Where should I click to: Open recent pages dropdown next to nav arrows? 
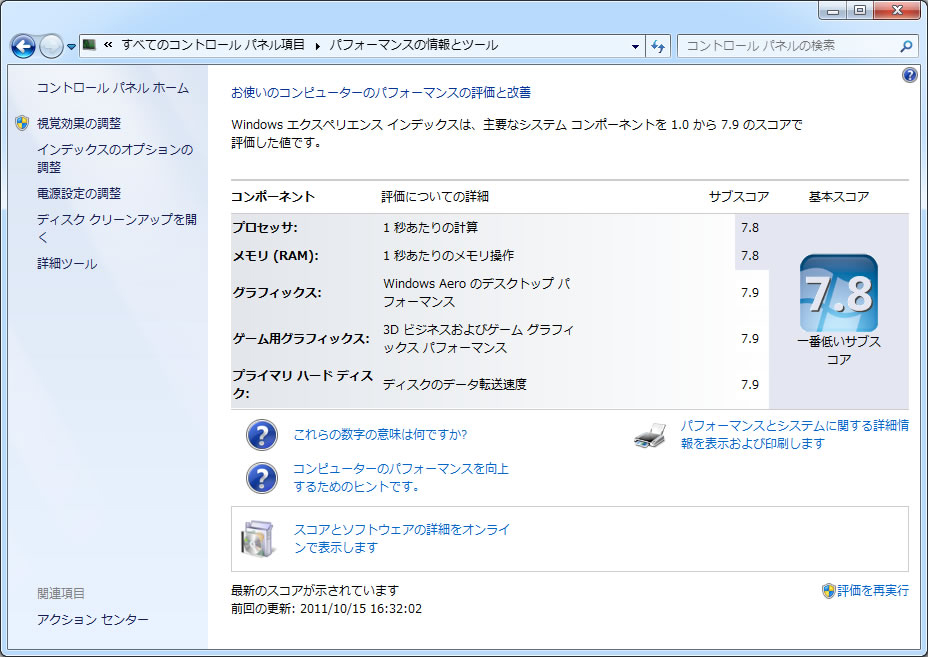71,47
